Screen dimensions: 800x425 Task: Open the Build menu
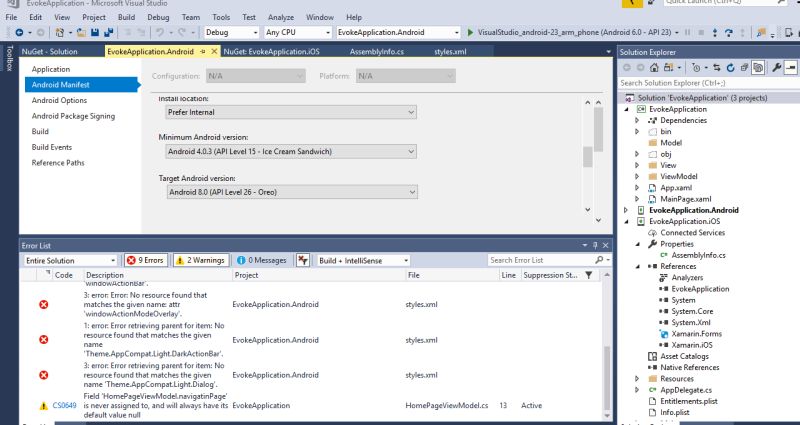[127, 17]
